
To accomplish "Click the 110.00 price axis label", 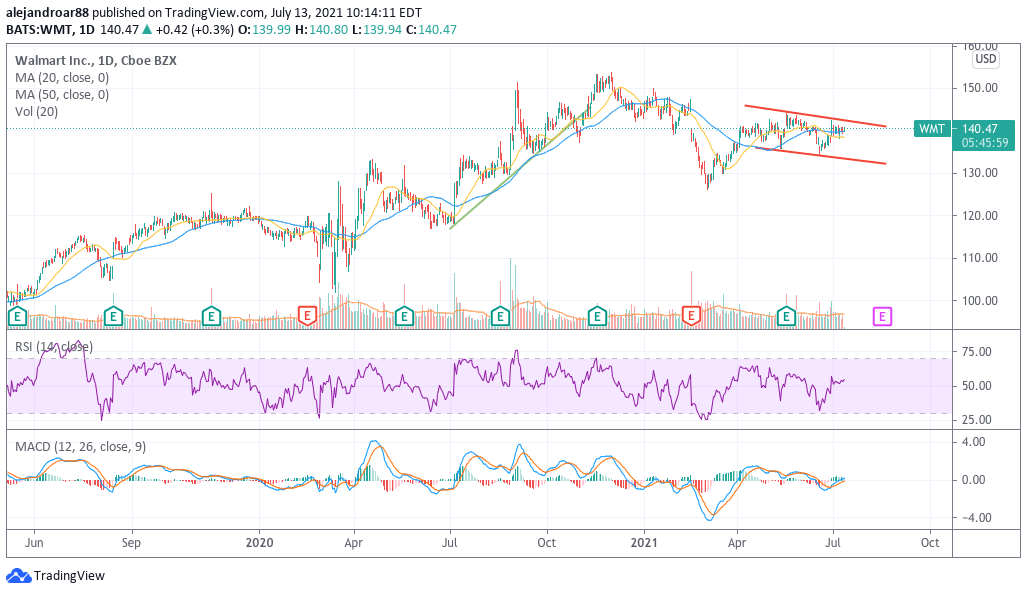I will click(x=980, y=258).
